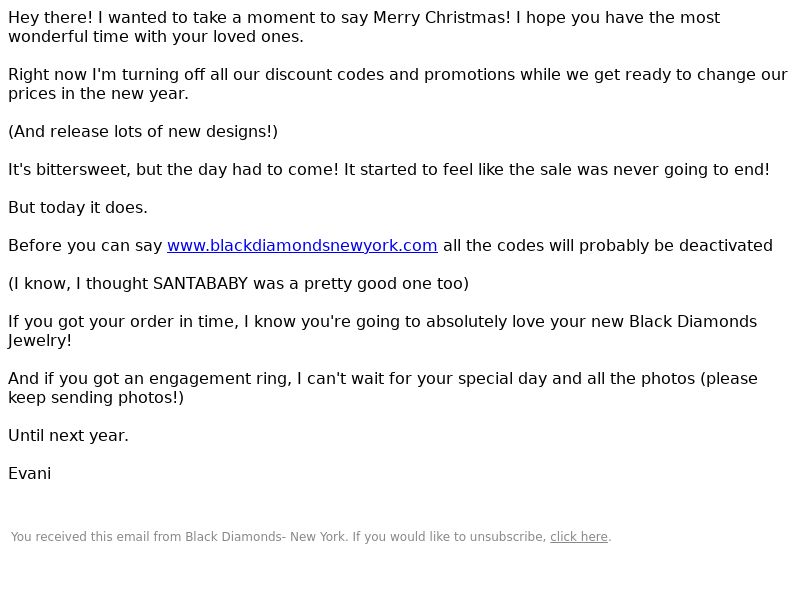Click the text 'prices in the new year.'

(98, 94)
